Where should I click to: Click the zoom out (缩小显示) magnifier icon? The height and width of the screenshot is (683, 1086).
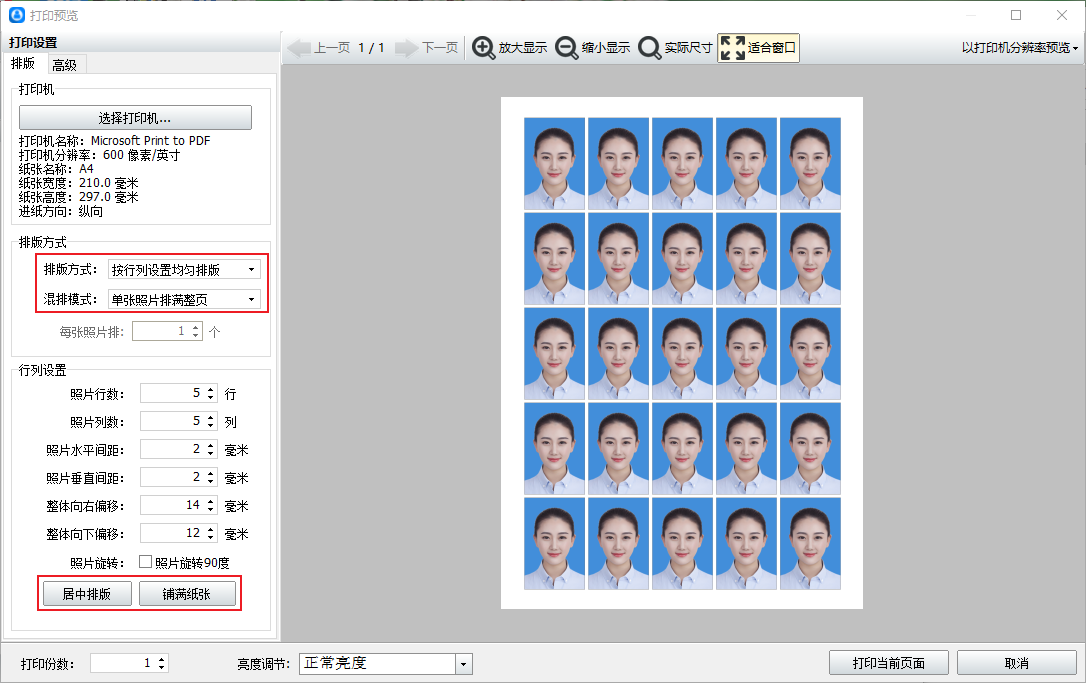pyautogui.click(x=567, y=48)
